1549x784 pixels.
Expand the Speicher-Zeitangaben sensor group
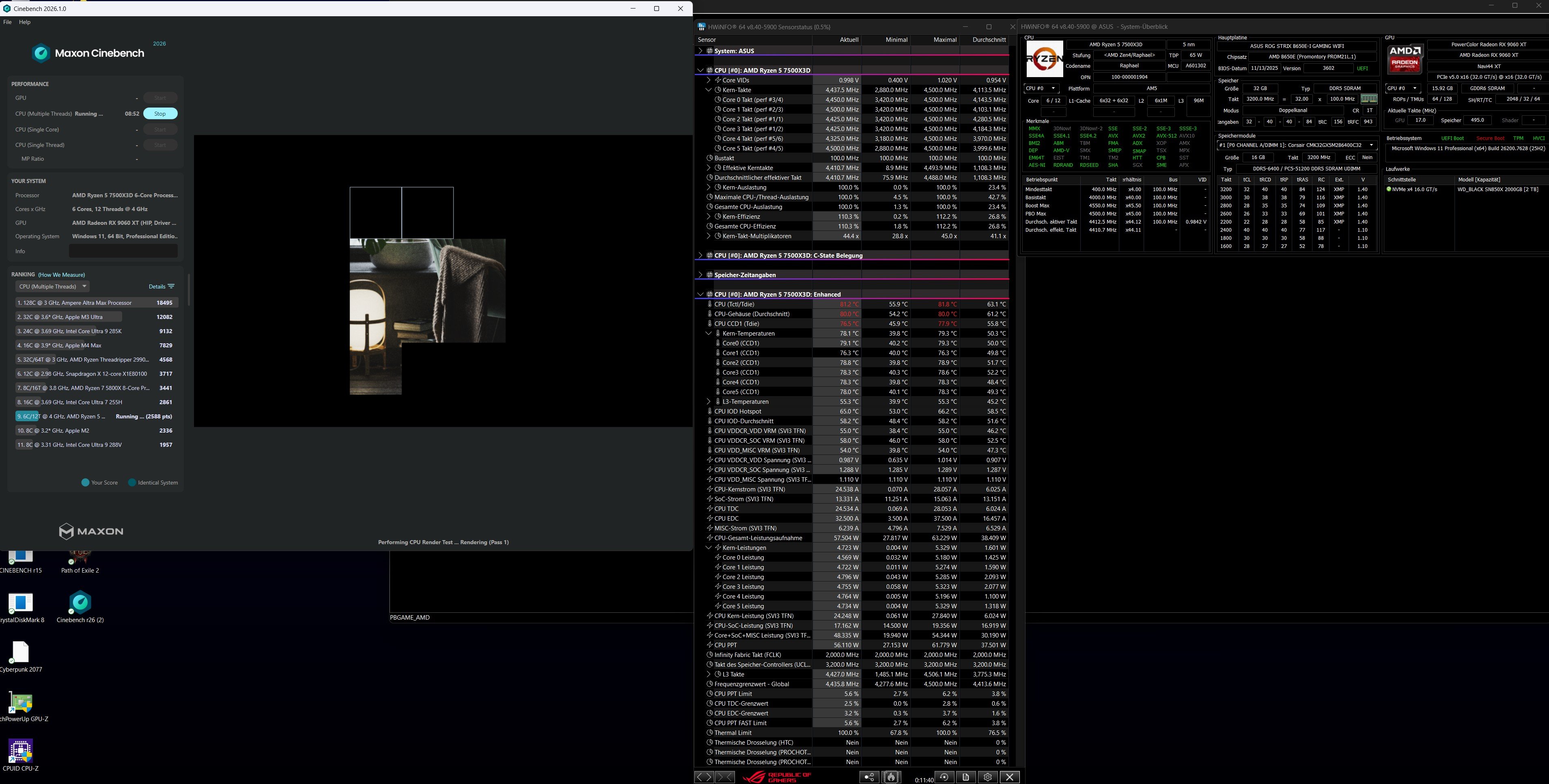click(700, 275)
